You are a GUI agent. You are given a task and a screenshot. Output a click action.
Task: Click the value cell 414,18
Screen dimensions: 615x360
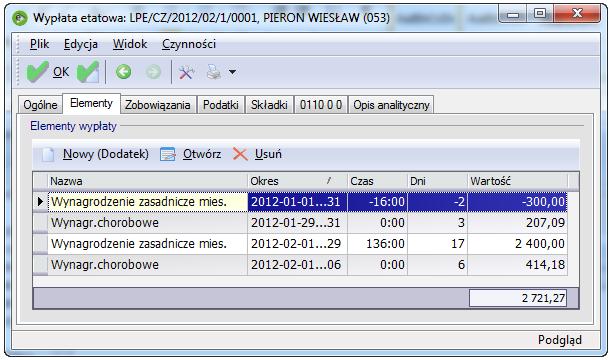(517, 265)
